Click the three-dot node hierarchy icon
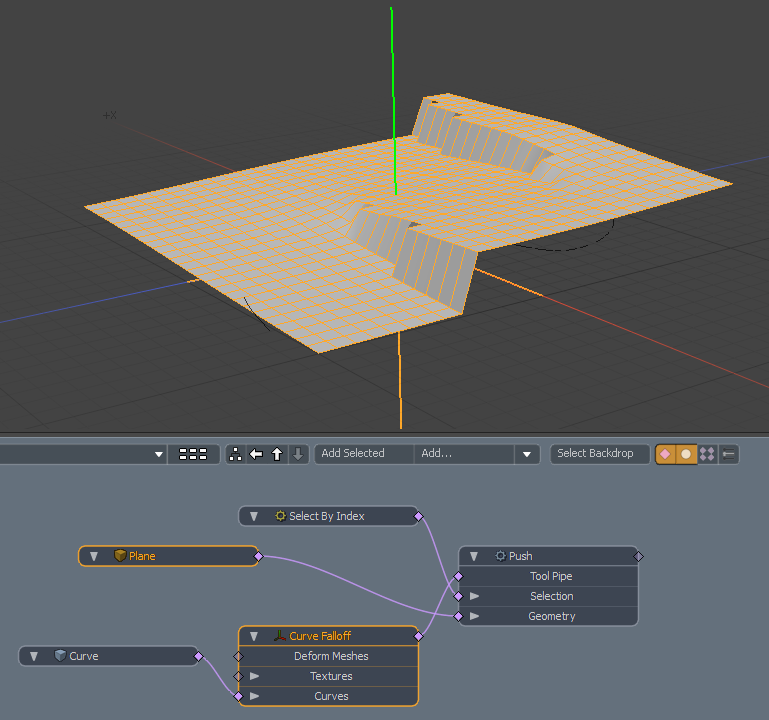The width and height of the screenshot is (769, 720). pos(236,454)
